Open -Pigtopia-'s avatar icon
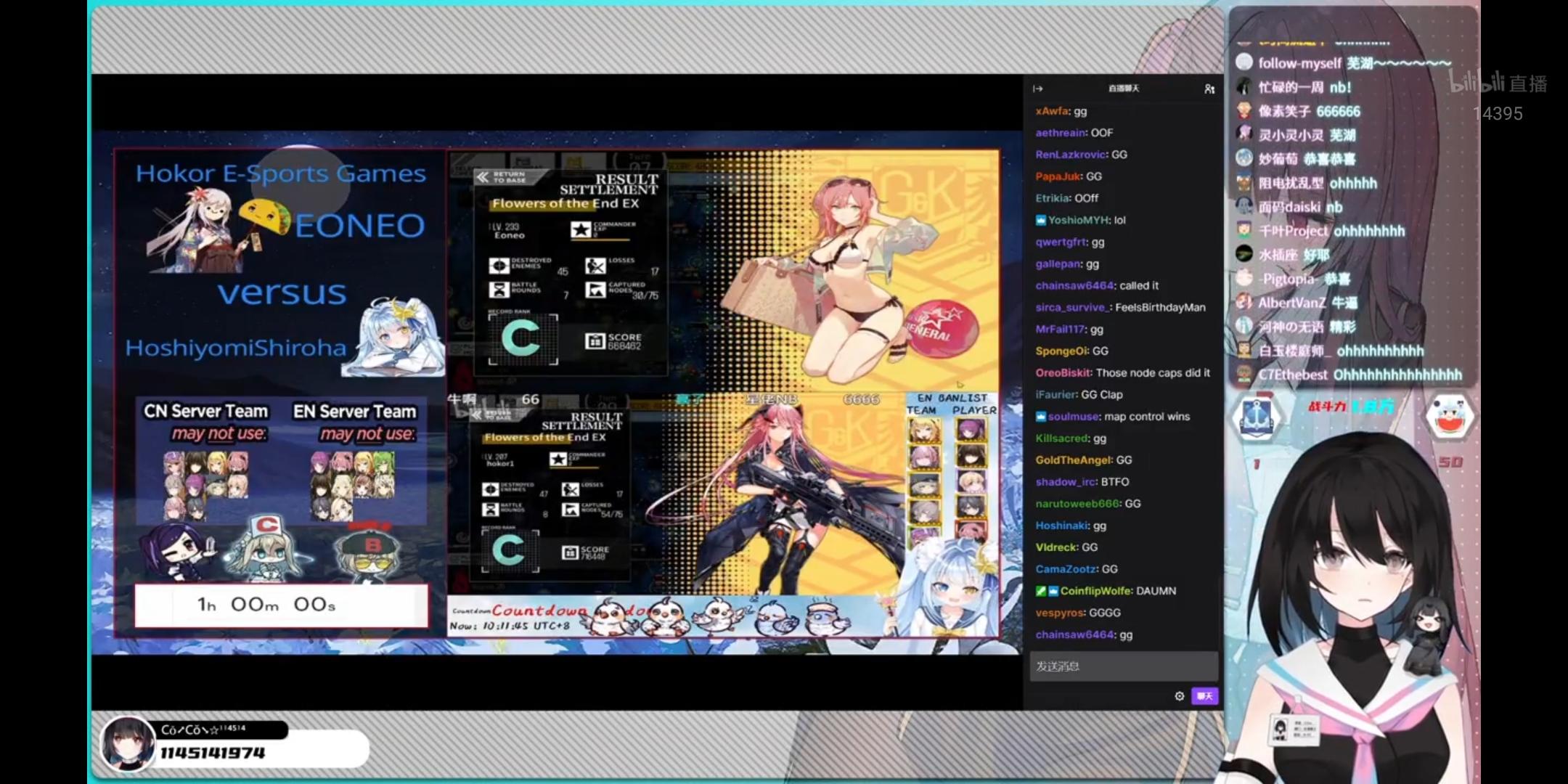Image resolution: width=1568 pixels, height=784 pixels. click(x=1244, y=278)
